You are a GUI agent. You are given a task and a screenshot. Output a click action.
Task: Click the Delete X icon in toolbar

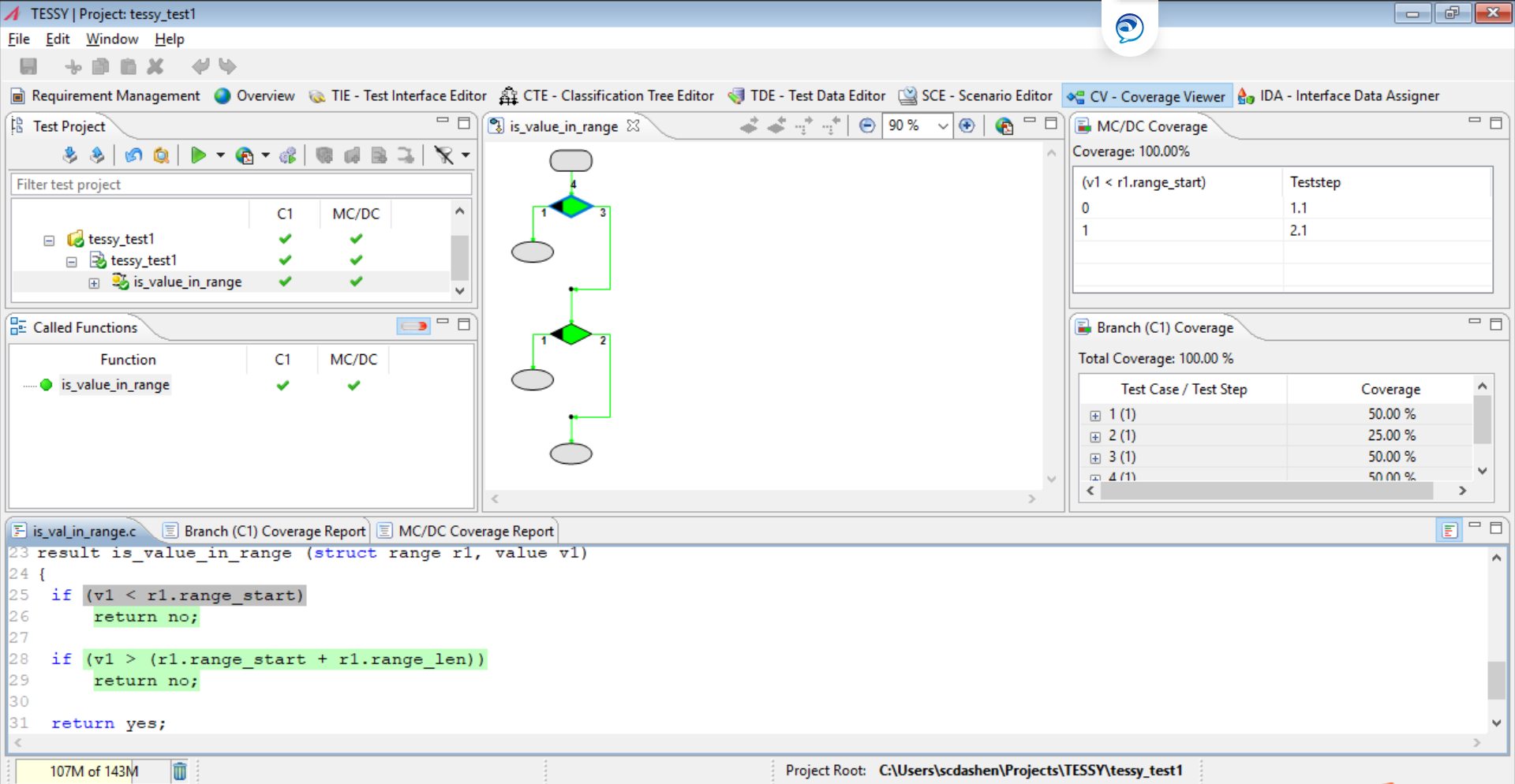[x=155, y=67]
